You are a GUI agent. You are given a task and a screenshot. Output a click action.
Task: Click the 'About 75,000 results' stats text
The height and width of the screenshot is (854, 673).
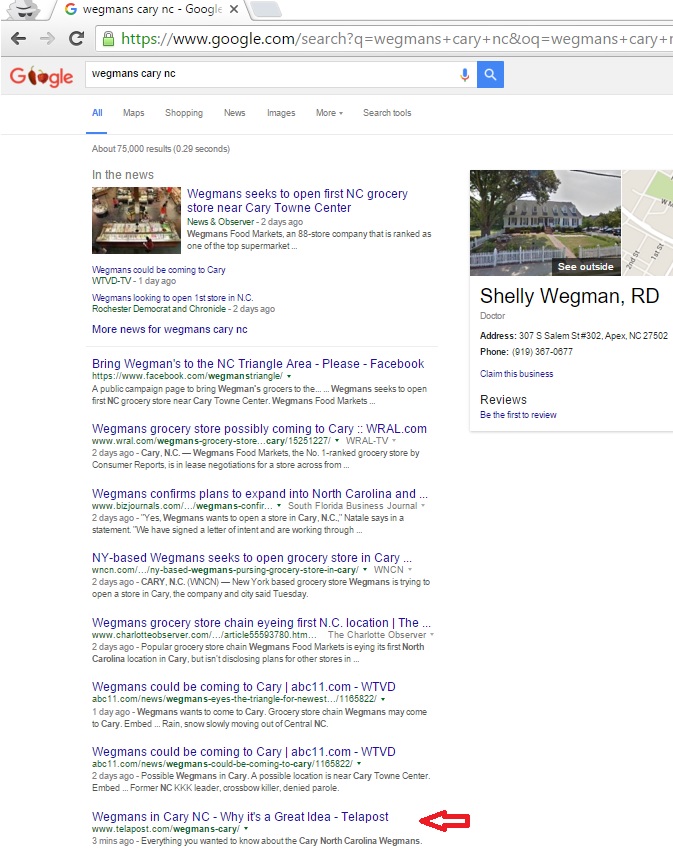pyautogui.click(x=161, y=149)
